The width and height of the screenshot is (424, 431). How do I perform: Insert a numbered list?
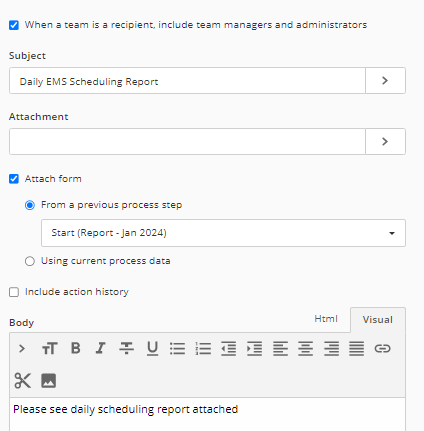(203, 348)
